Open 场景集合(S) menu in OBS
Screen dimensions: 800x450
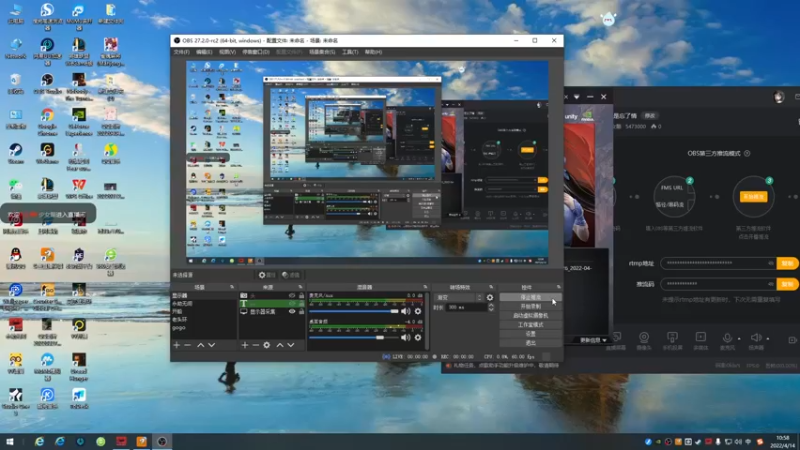pyautogui.click(x=322, y=52)
